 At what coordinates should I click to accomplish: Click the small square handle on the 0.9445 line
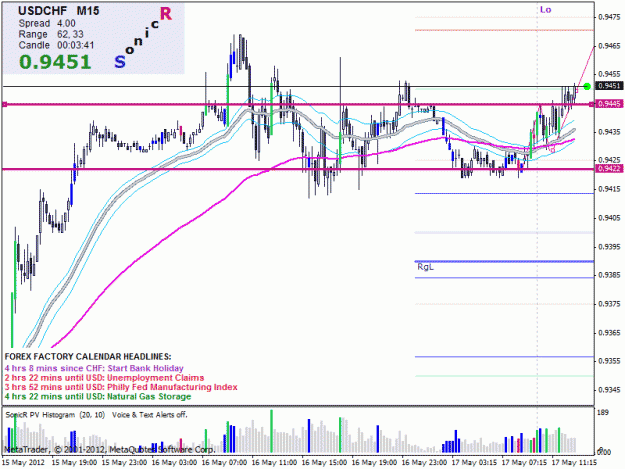(5, 104)
